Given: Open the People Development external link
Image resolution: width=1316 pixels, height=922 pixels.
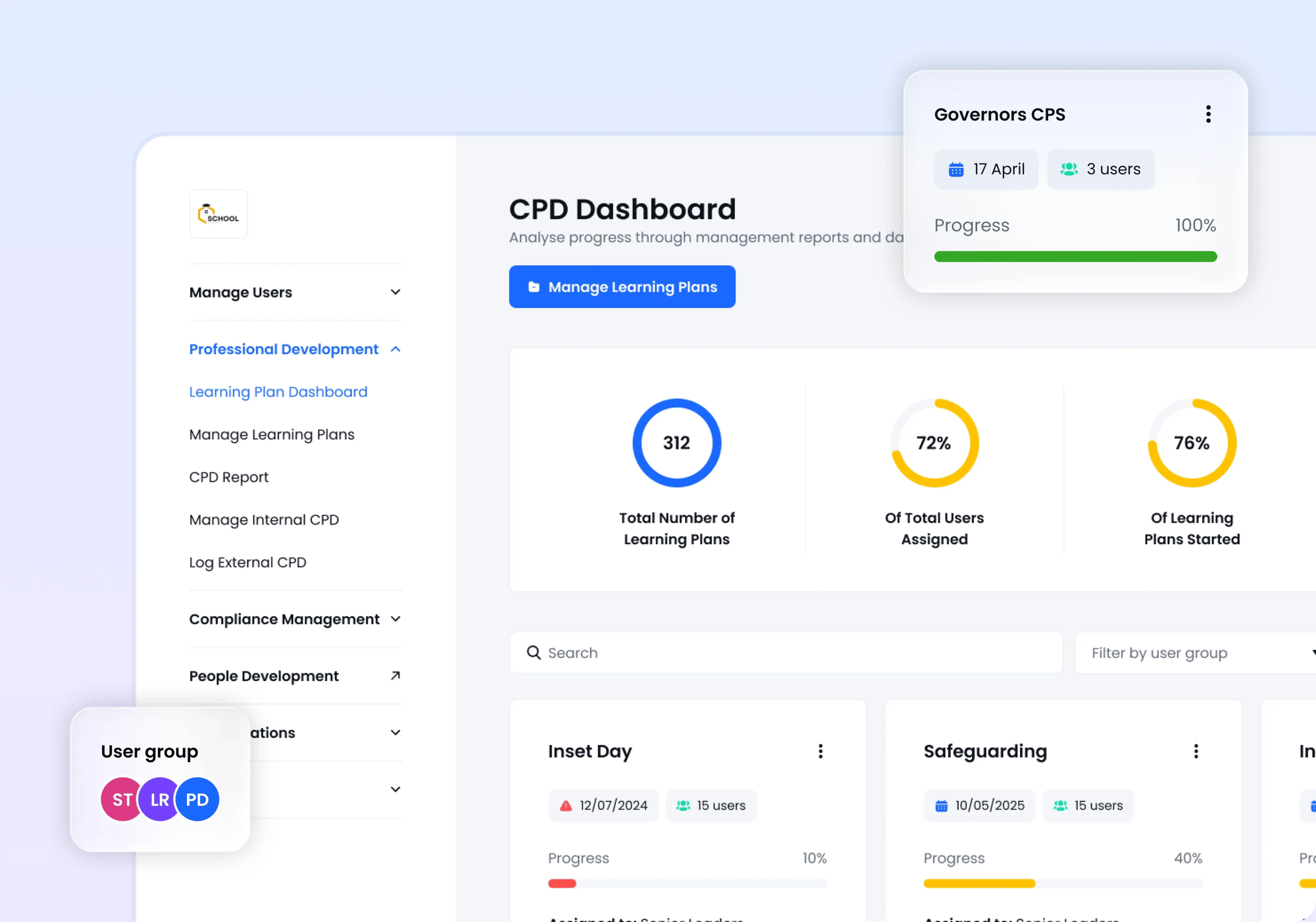Looking at the screenshot, I should [394, 676].
